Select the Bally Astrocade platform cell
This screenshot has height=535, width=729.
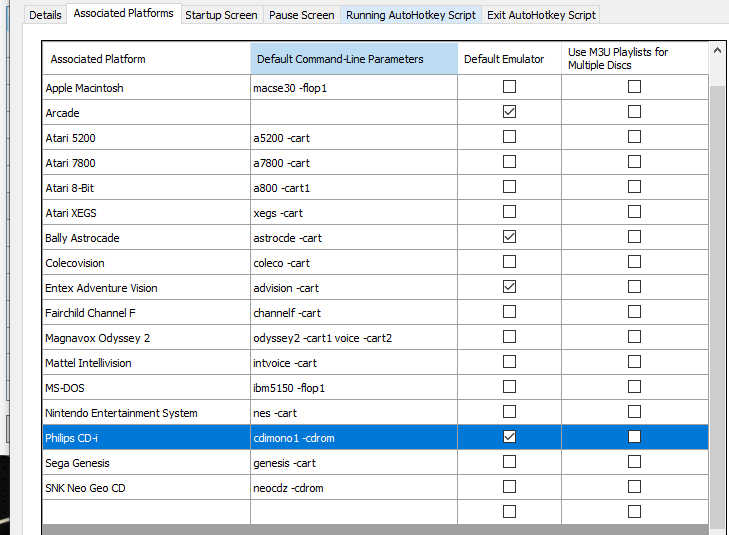(x=146, y=238)
